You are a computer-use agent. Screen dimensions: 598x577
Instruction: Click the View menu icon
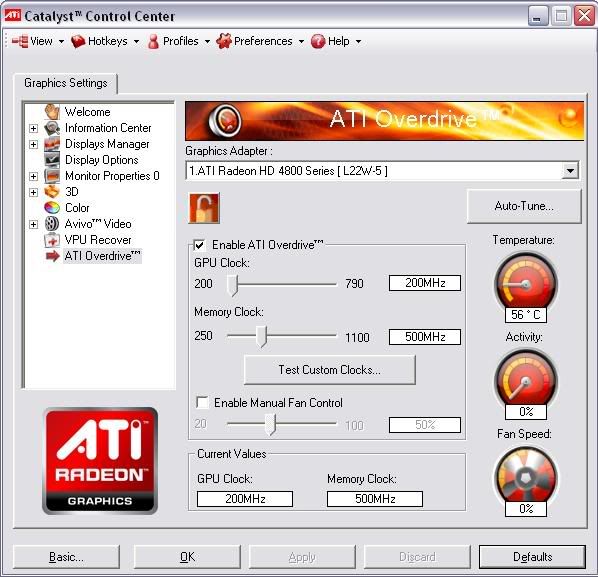[x=20, y=41]
